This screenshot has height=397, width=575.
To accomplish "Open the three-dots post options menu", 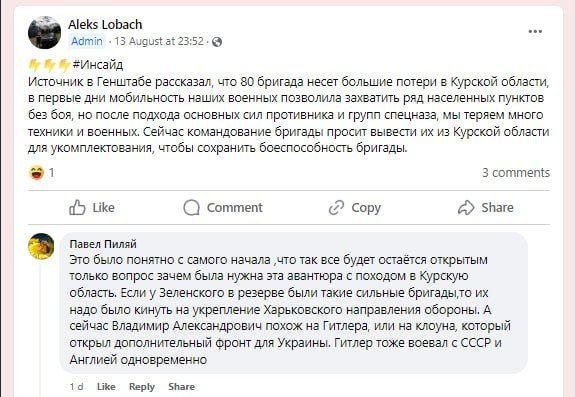I will point(535,32).
